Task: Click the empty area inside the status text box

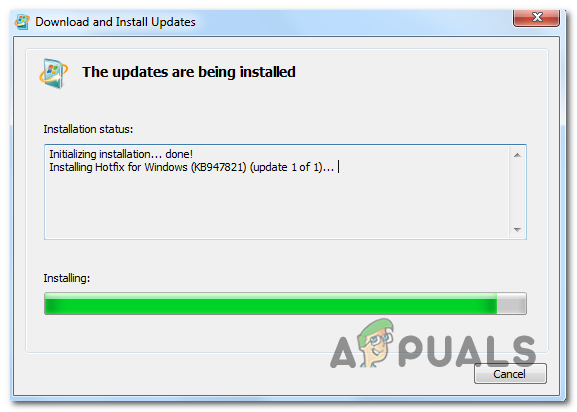Action: coord(276,208)
